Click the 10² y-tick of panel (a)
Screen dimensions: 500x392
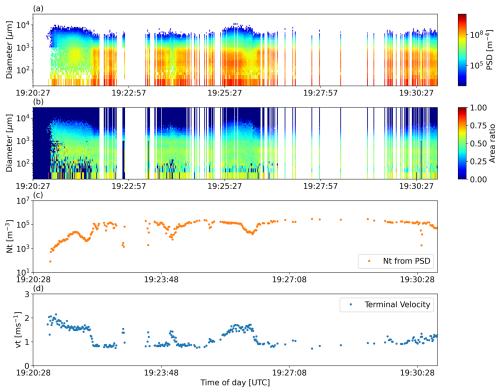[x=23, y=70]
